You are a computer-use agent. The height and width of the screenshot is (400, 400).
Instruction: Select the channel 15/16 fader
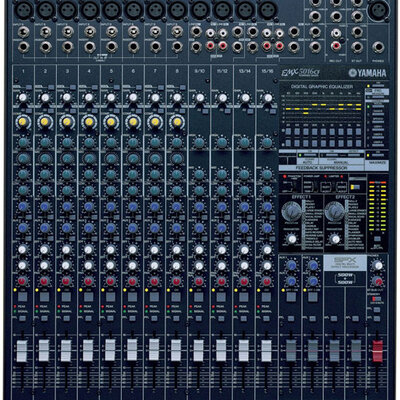click(266, 350)
